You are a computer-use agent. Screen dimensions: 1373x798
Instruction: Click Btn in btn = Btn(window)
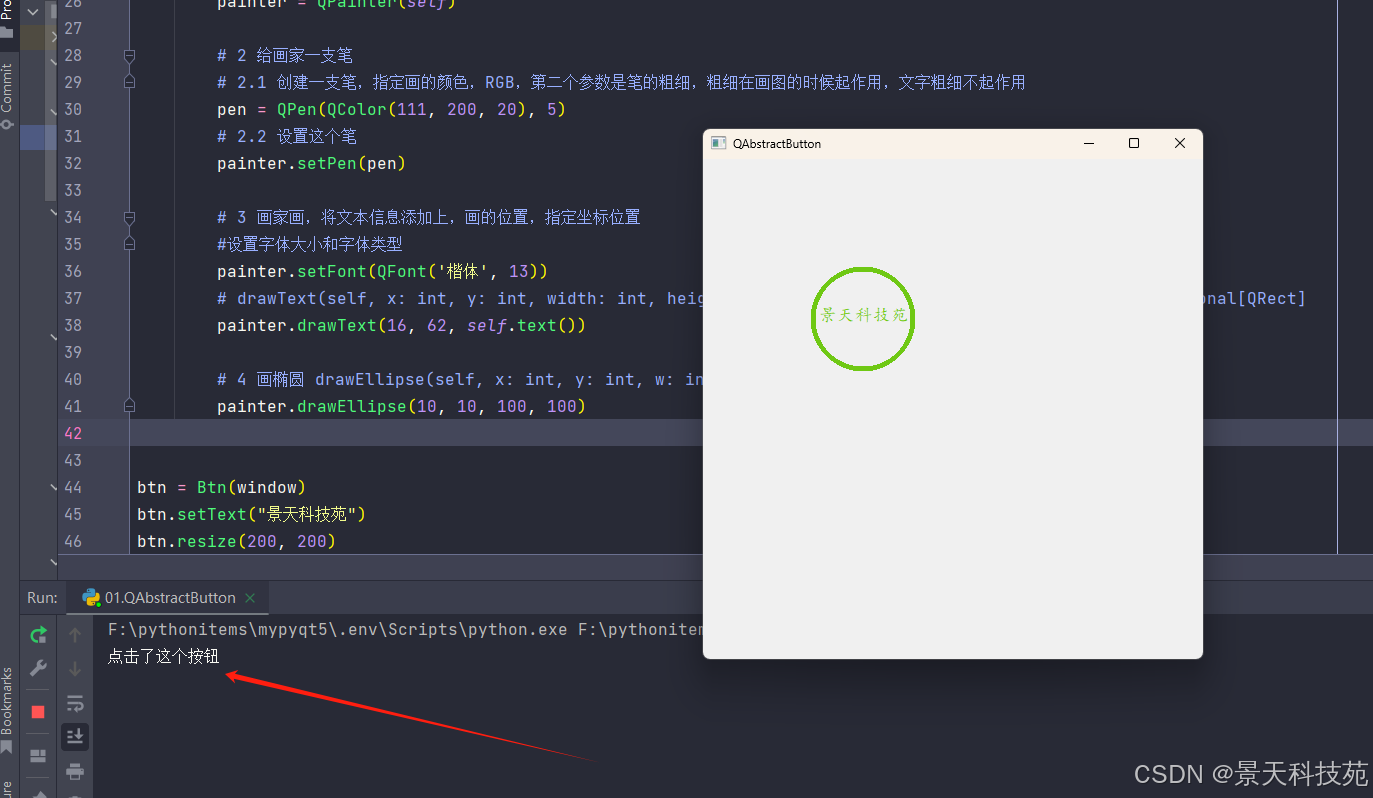(212, 487)
